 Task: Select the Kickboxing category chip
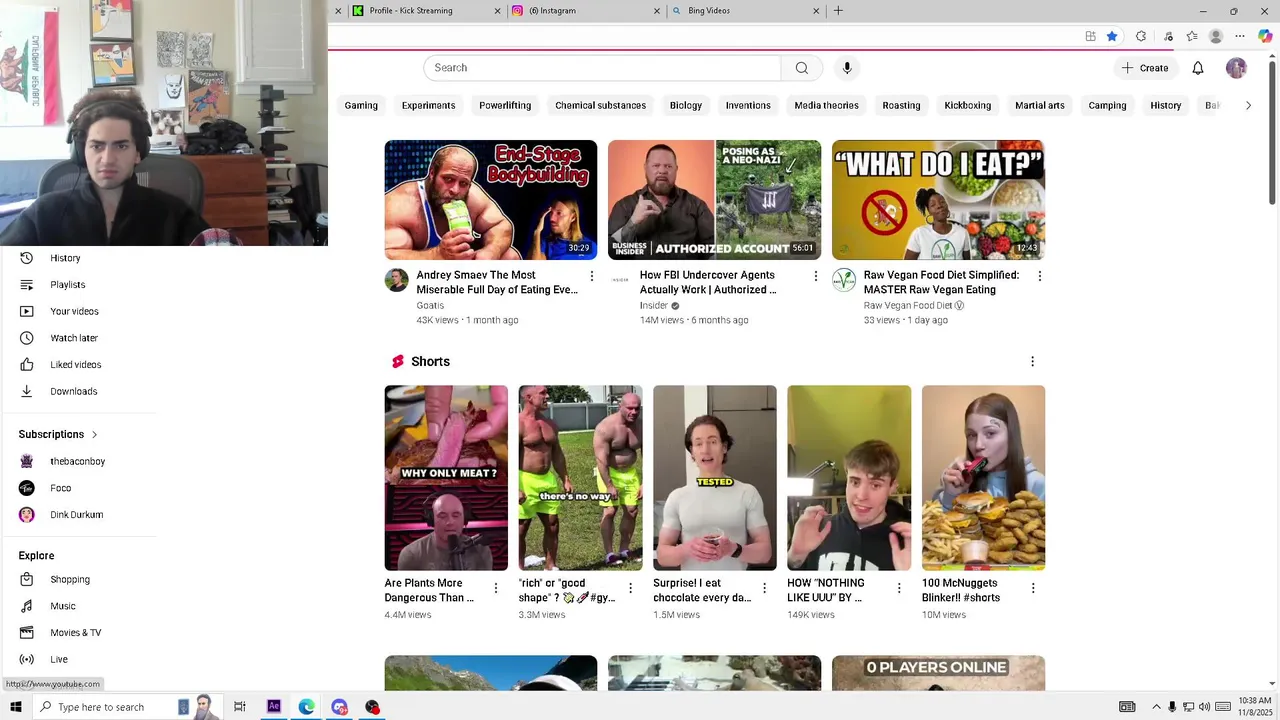pyautogui.click(x=968, y=105)
